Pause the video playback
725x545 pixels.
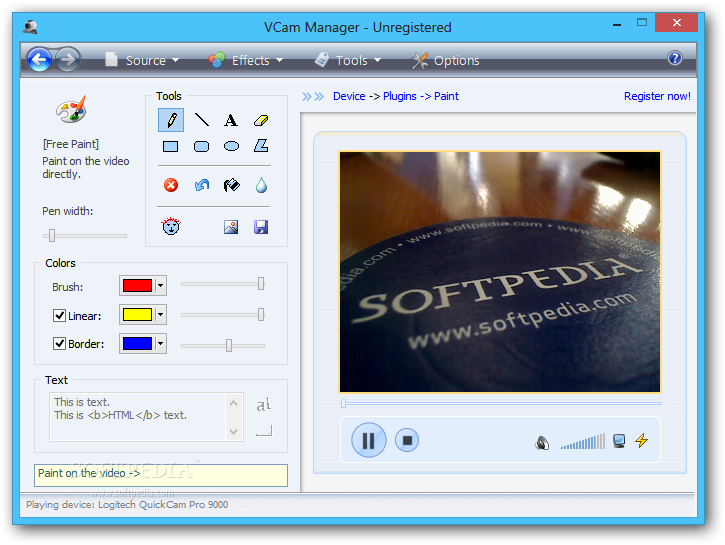click(x=369, y=441)
